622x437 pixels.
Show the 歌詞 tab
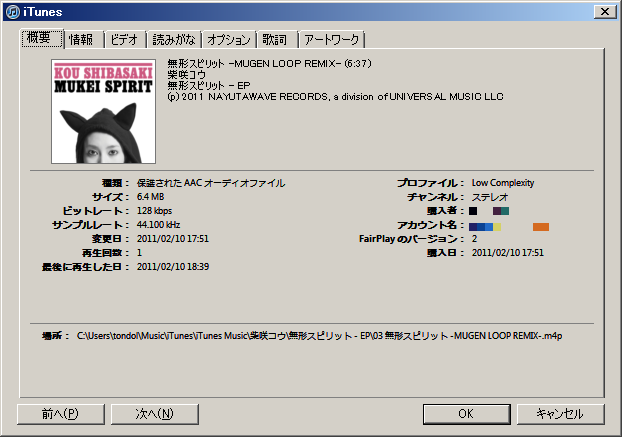pos(277,40)
